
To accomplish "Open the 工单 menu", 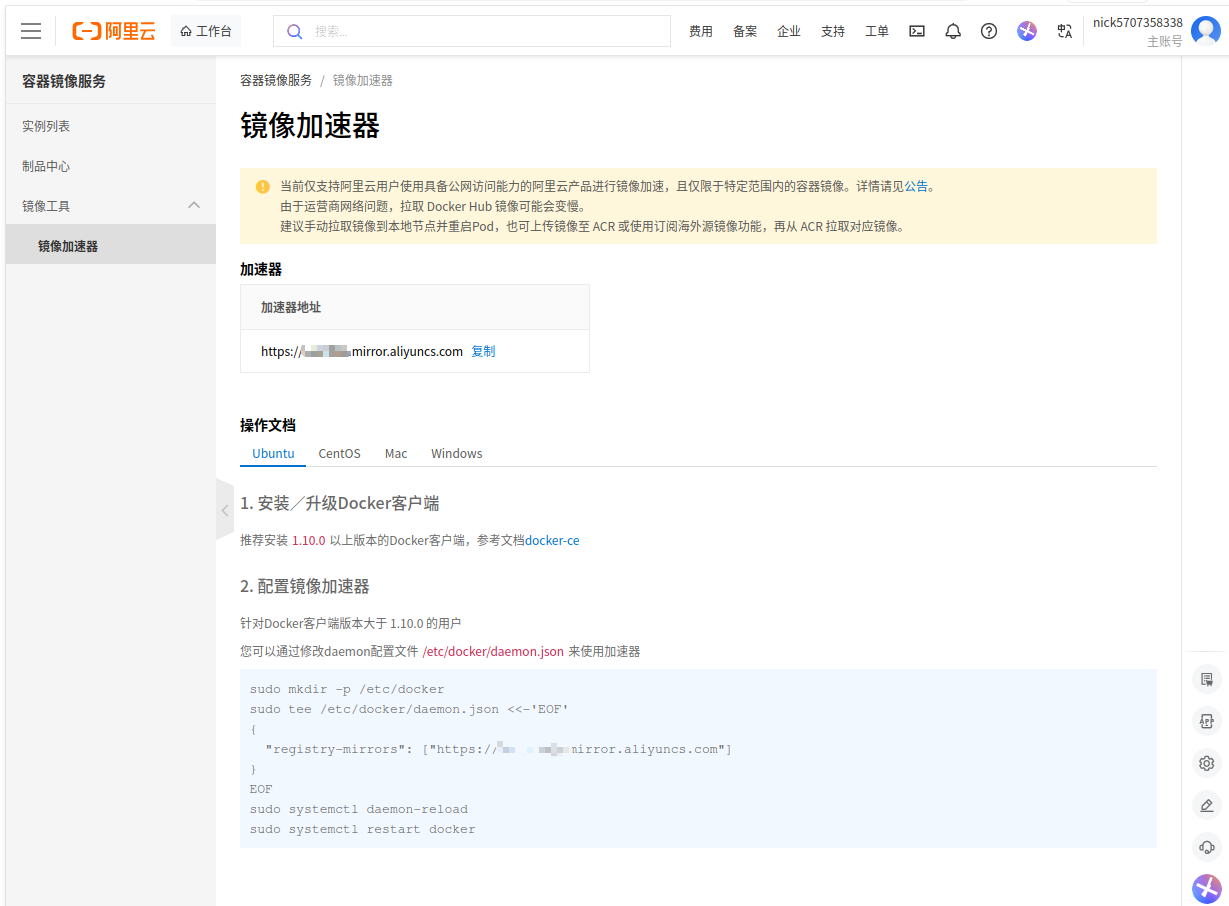I will pyautogui.click(x=877, y=31).
